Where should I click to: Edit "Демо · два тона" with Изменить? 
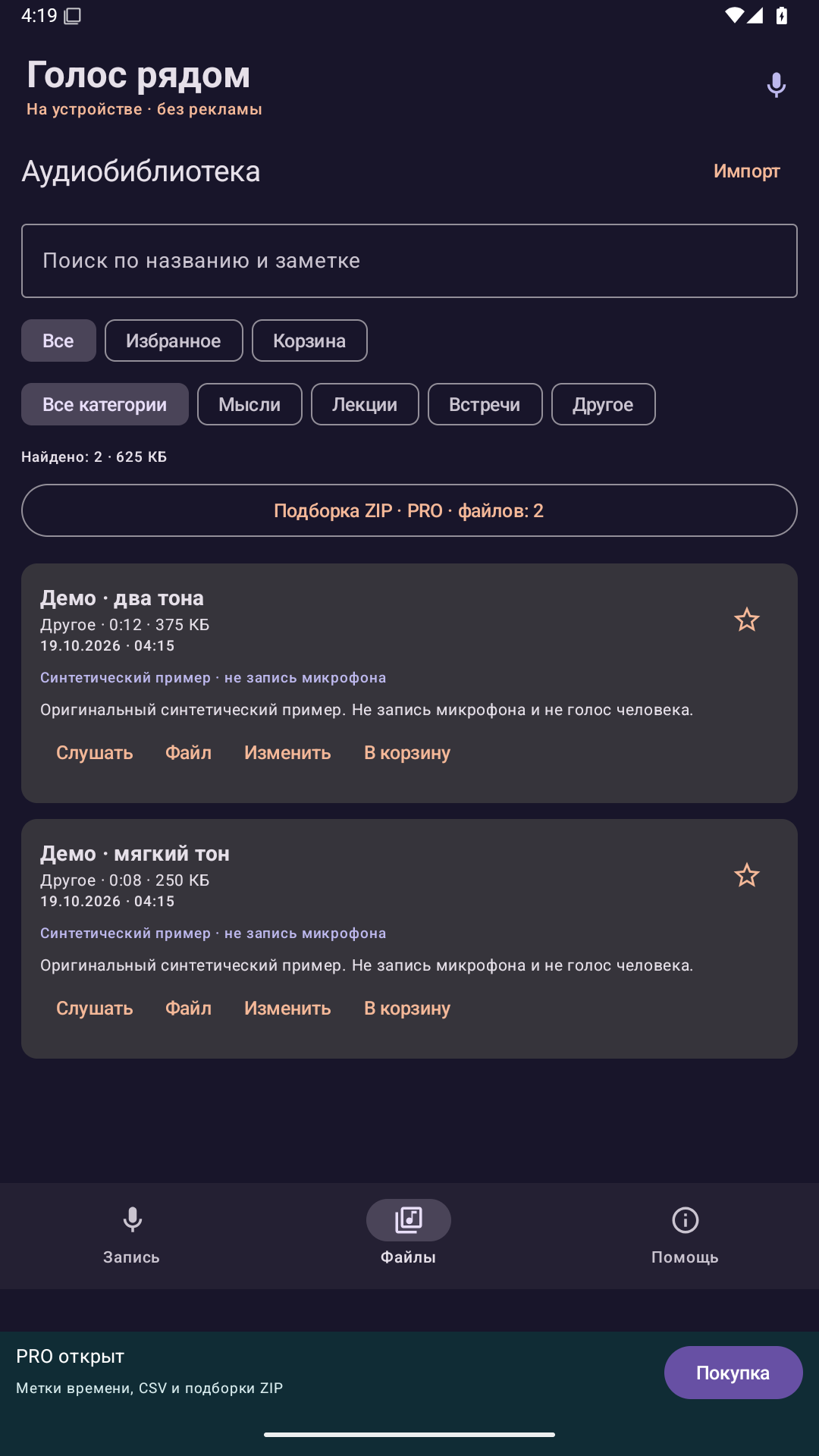pyautogui.click(x=287, y=753)
